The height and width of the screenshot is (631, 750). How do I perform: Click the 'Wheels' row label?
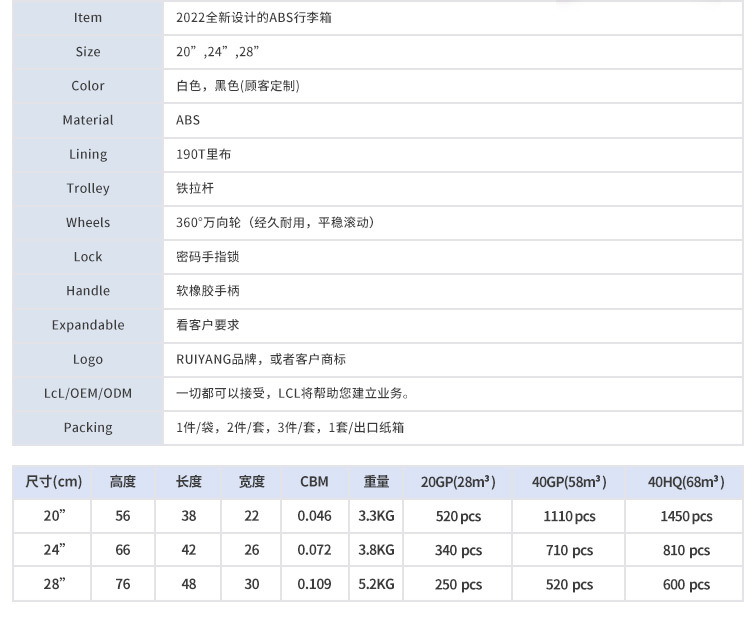(x=88, y=222)
